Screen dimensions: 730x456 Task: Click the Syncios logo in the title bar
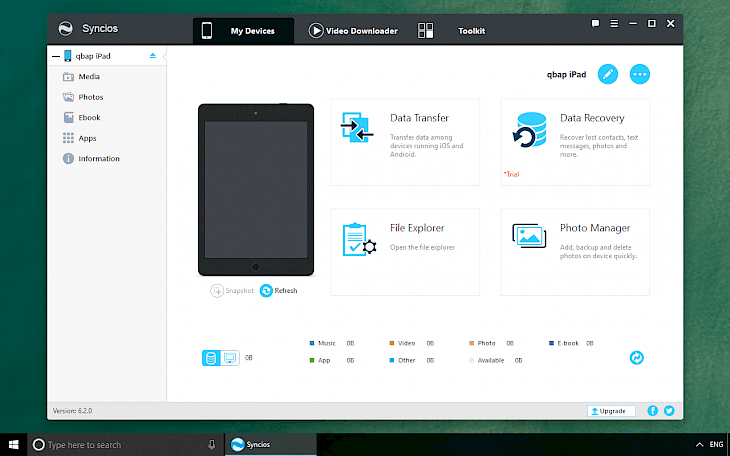point(66,28)
